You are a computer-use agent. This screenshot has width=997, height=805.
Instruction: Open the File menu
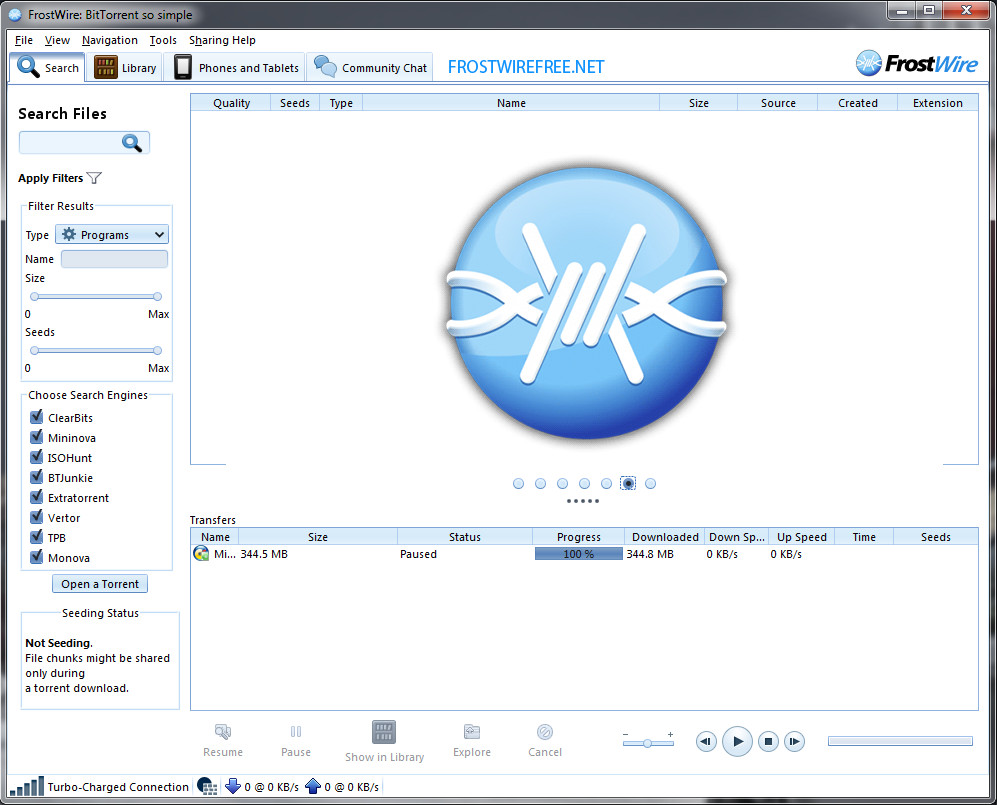(24, 40)
